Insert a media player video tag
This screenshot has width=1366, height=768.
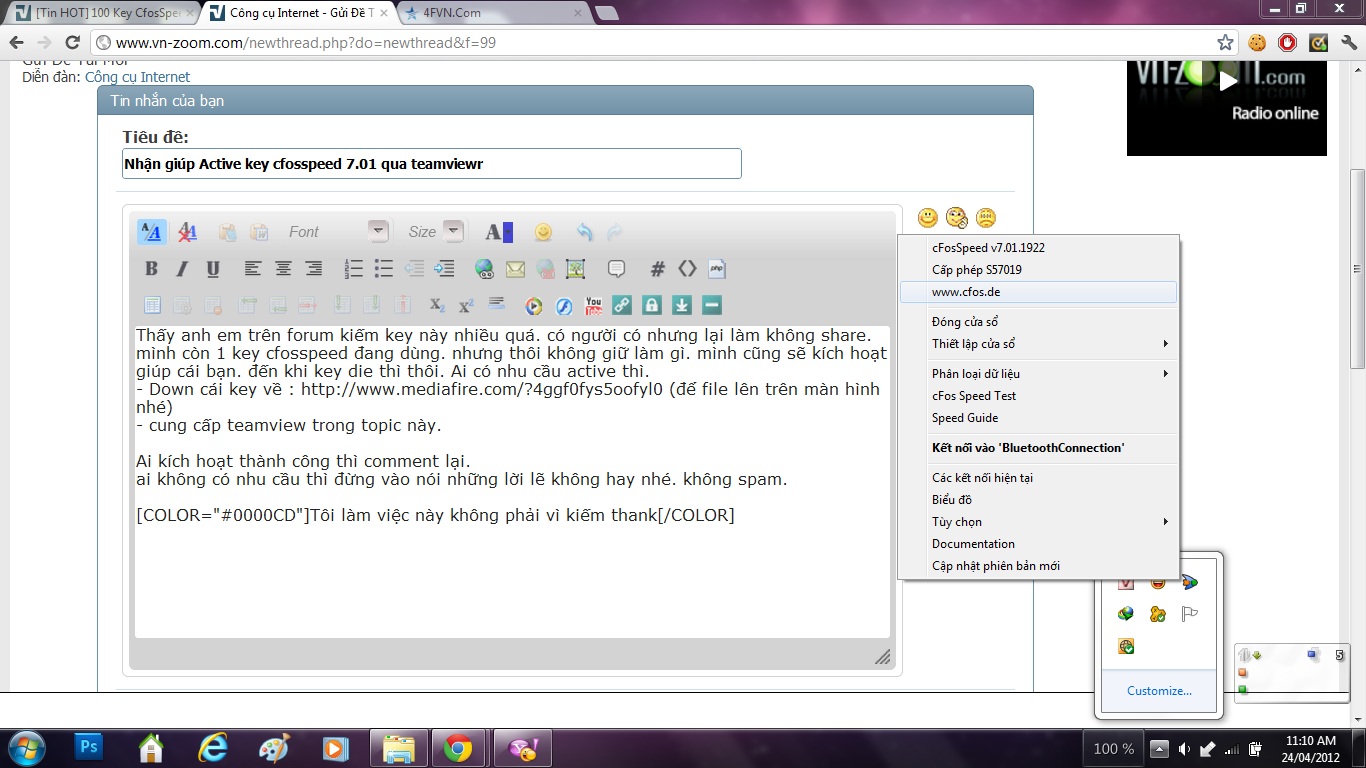534,306
